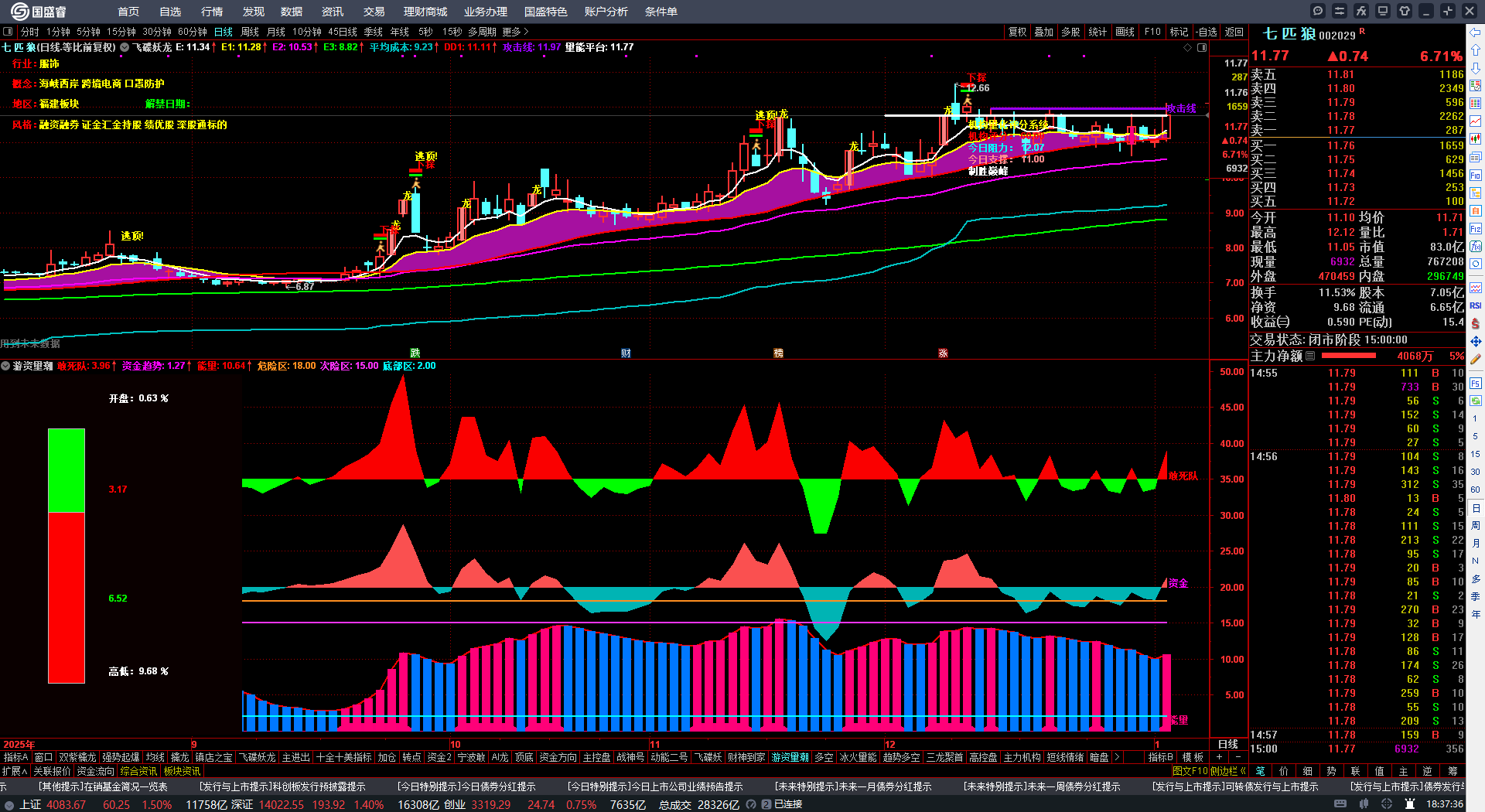Click the Fiz sidebar icon
This screenshot has height=812, width=1485.
[1476, 229]
